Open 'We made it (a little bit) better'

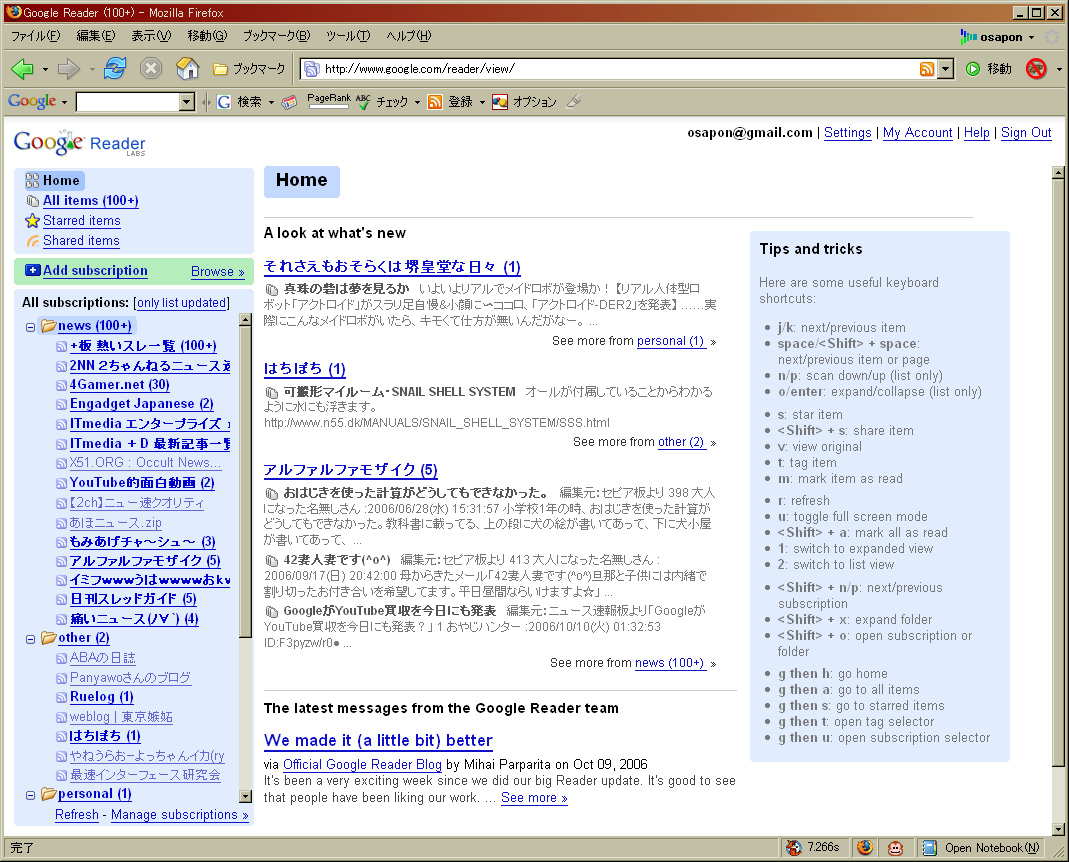point(378,741)
